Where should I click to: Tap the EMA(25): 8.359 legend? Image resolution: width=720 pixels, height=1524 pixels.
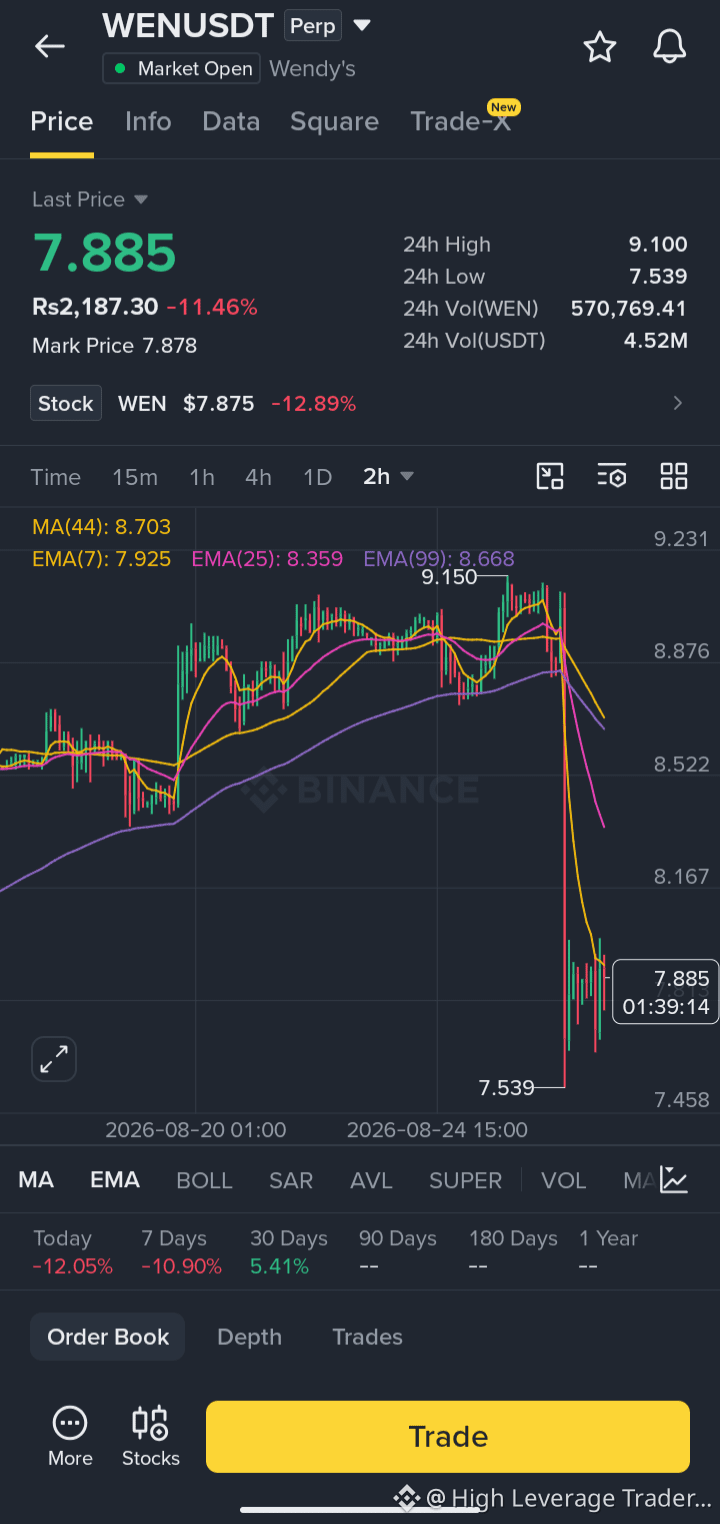267,559
